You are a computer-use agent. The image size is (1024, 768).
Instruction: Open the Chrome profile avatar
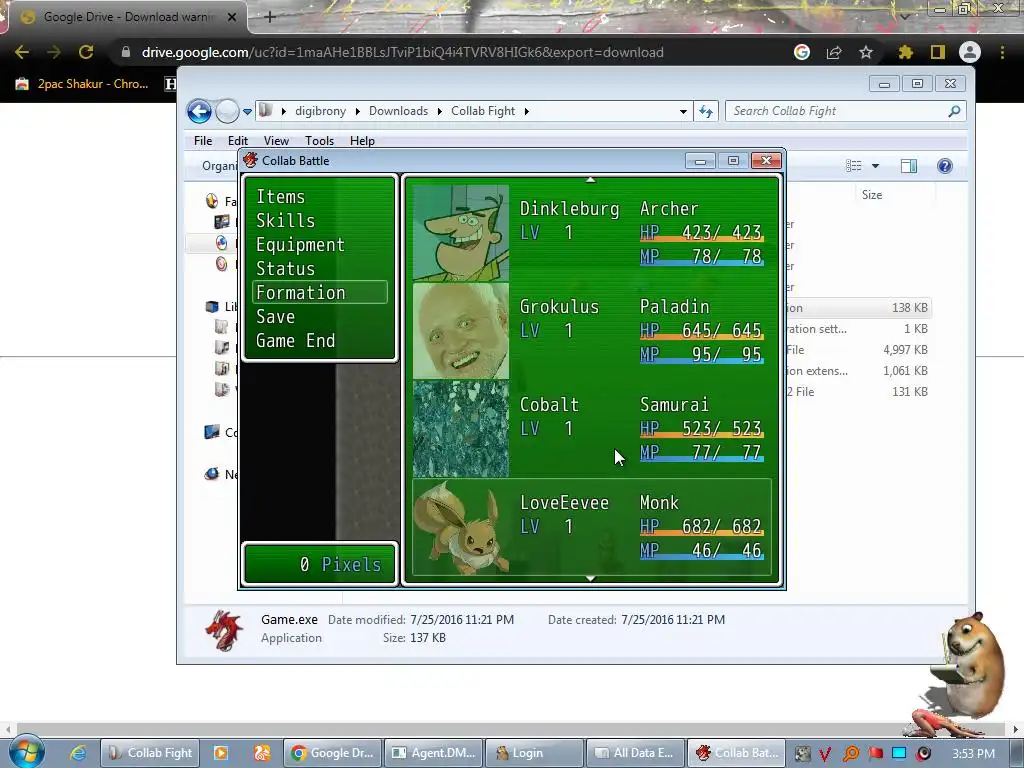[970, 52]
